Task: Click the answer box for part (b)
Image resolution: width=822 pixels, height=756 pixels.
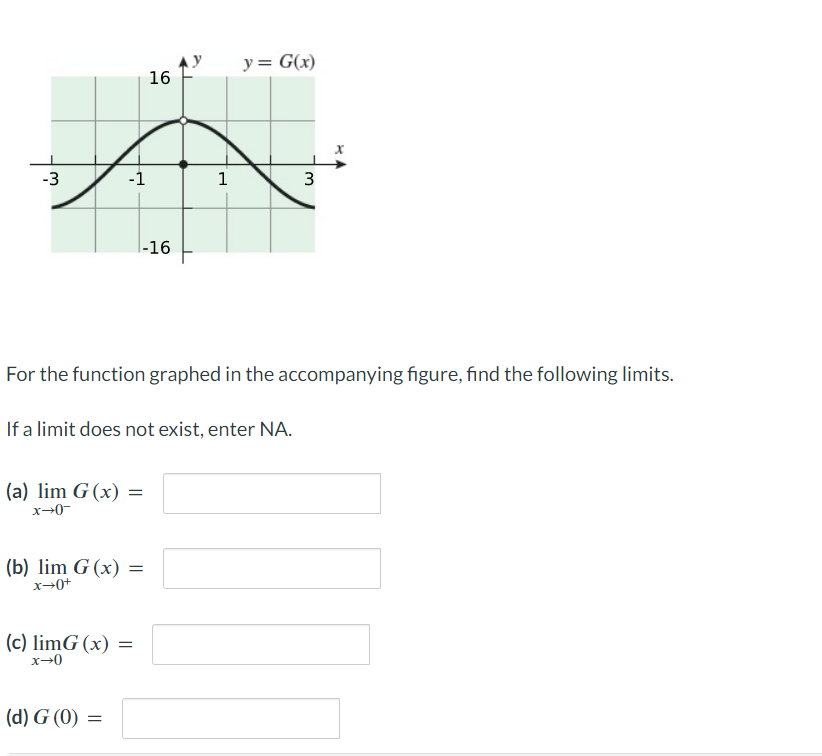Action: coord(271,568)
